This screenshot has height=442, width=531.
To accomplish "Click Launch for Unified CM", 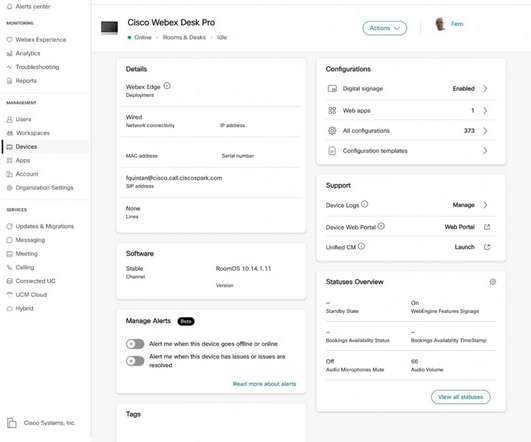I will [x=465, y=247].
